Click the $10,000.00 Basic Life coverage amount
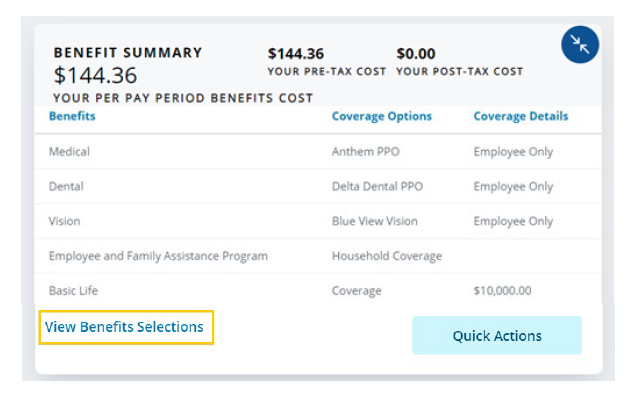Image resolution: width=634 pixels, height=399 pixels. 502,291
